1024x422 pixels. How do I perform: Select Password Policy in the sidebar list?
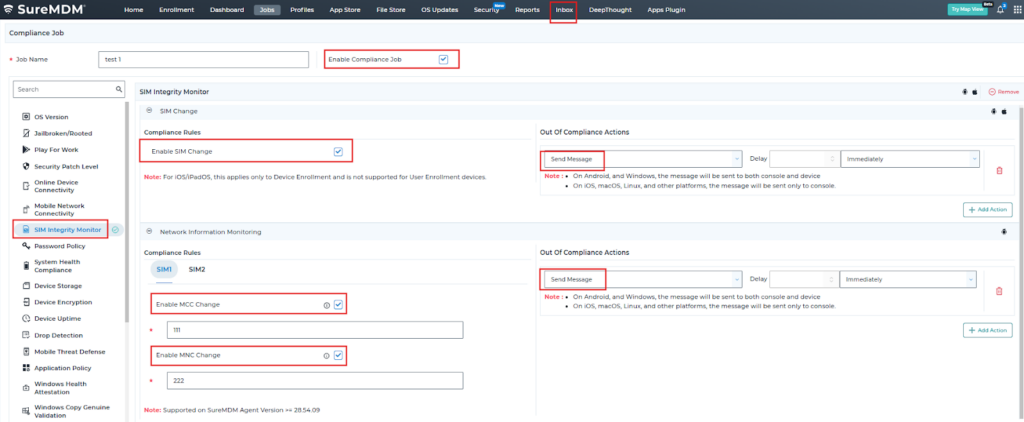59,245
